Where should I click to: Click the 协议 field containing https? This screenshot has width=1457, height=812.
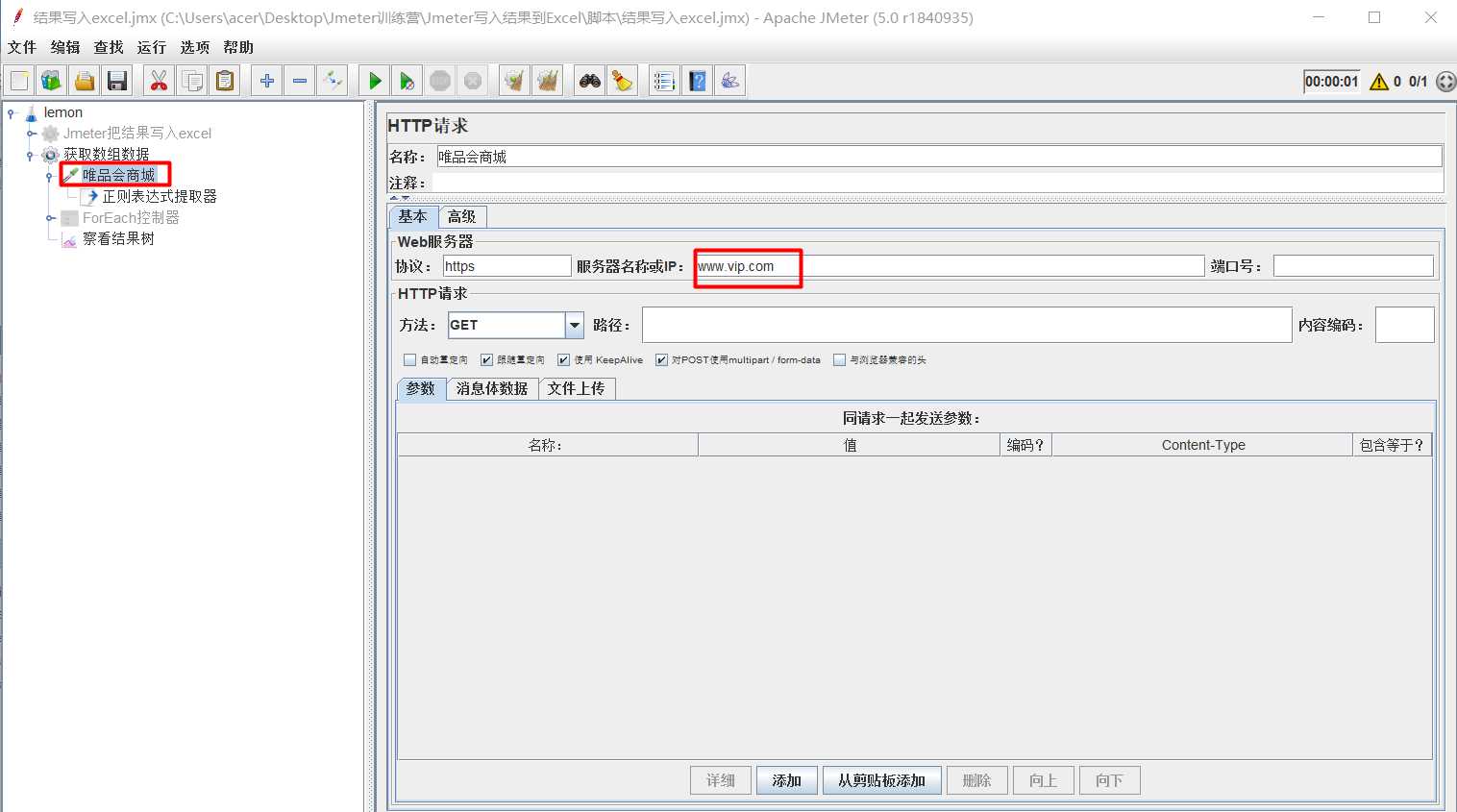[506, 266]
